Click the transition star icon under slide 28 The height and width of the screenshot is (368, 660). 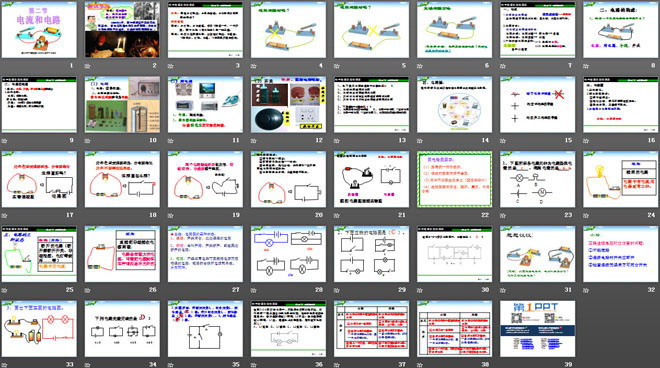point(254,290)
